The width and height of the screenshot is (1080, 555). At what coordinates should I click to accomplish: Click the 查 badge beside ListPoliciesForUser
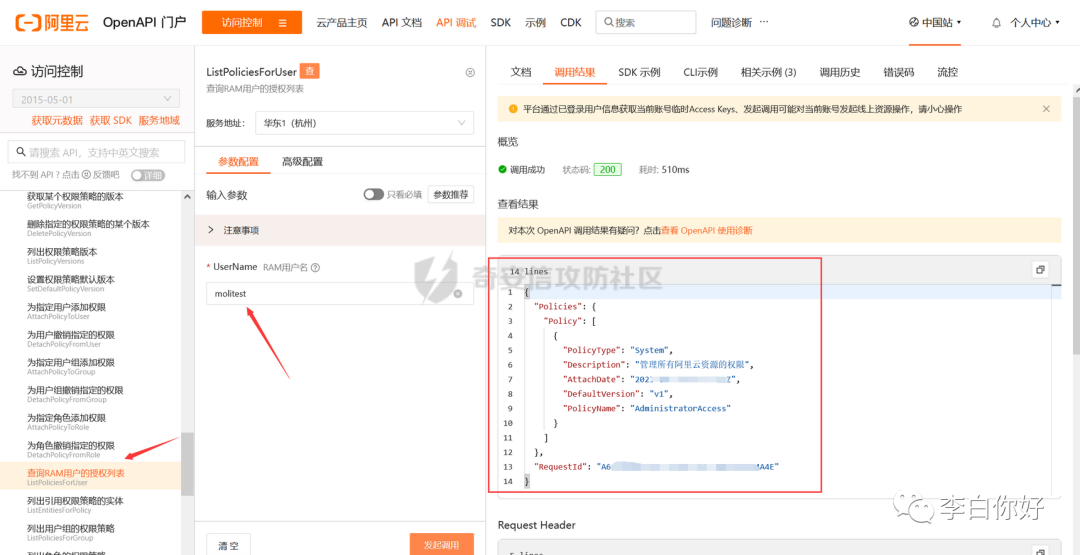coord(310,72)
